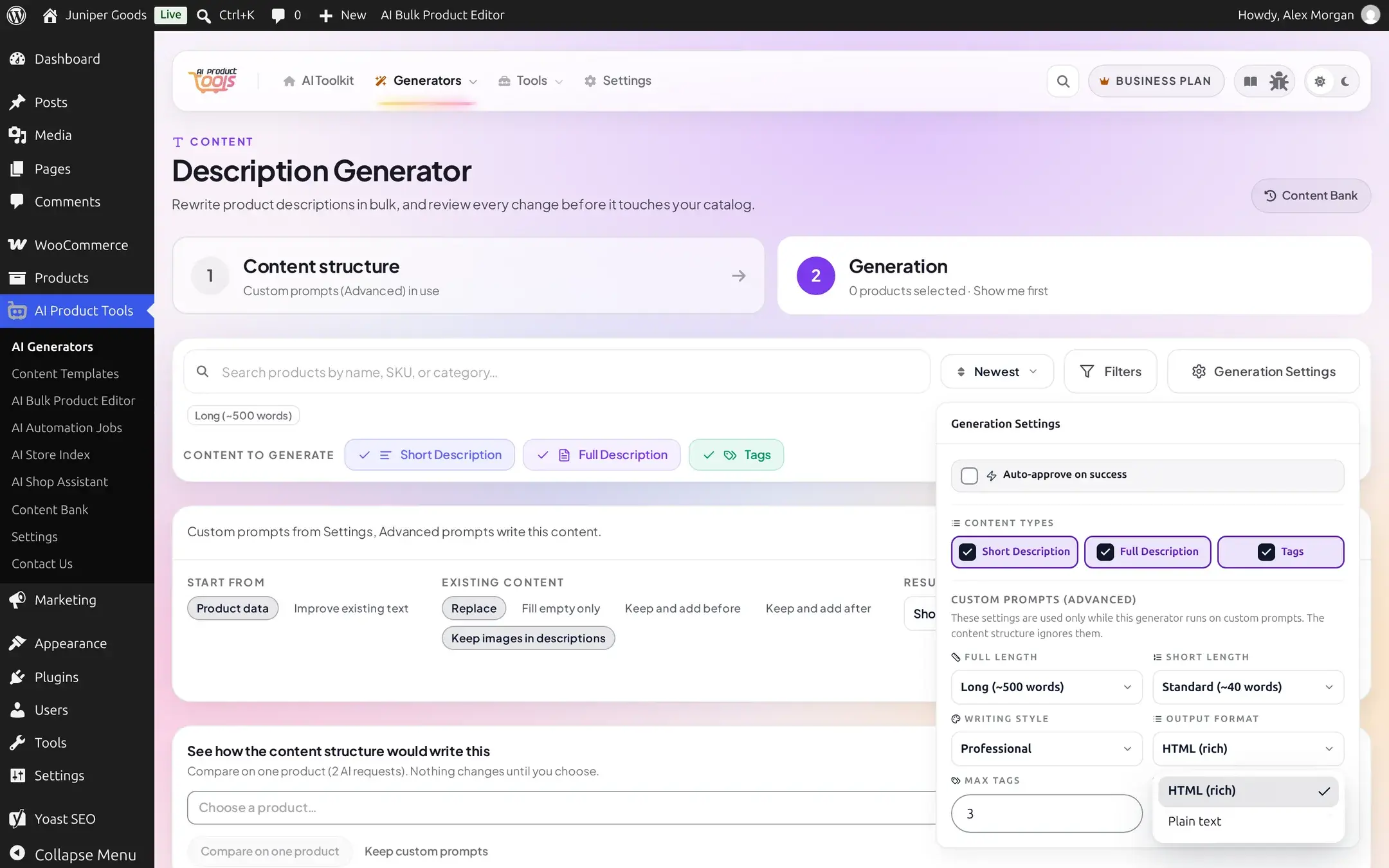Open the Full Length dropdown
1389x868 pixels.
(1046, 687)
